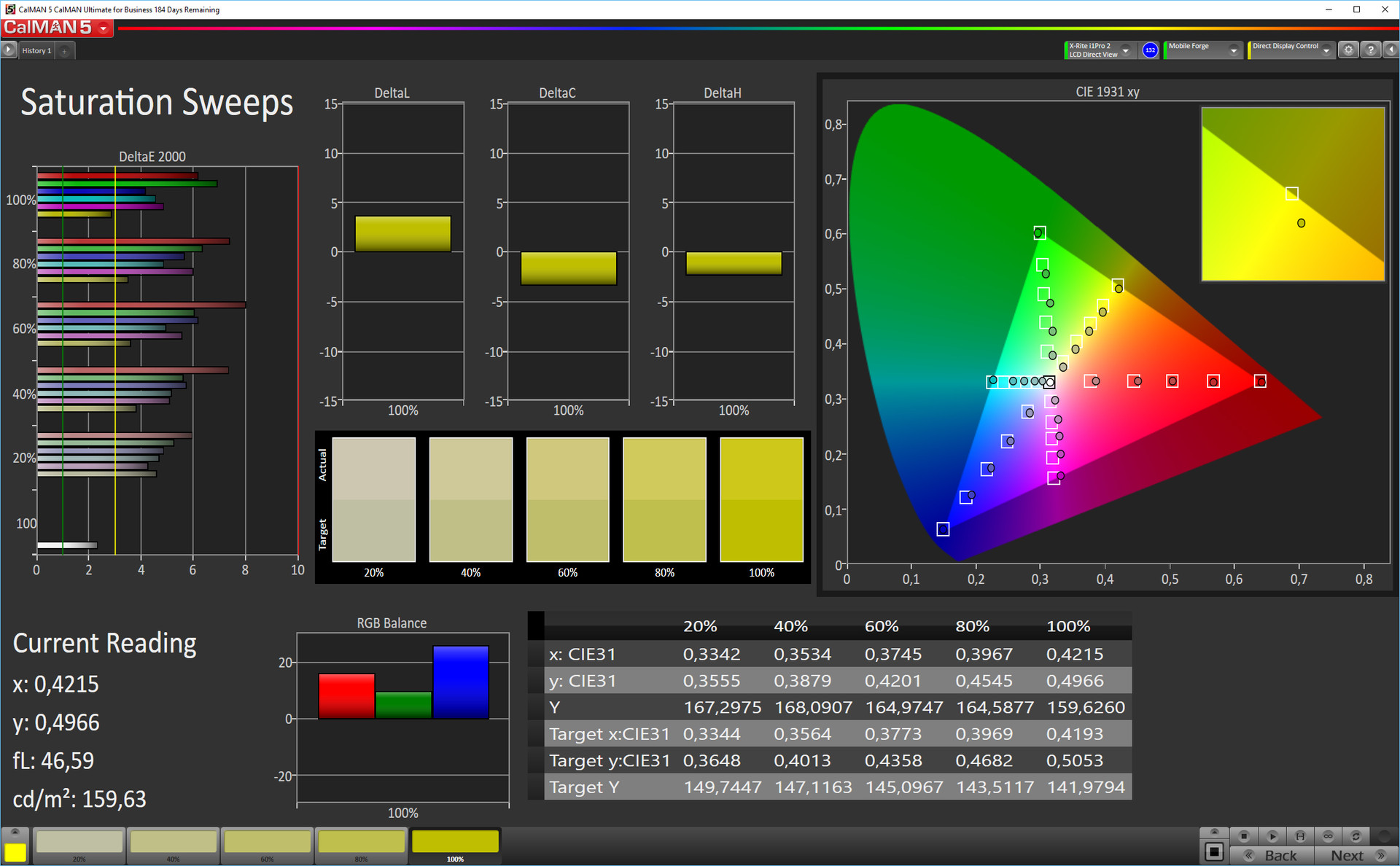This screenshot has width=1400, height=866.
Task: Click the refresh loop icon in bottom toolbar
Action: [1356, 836]
